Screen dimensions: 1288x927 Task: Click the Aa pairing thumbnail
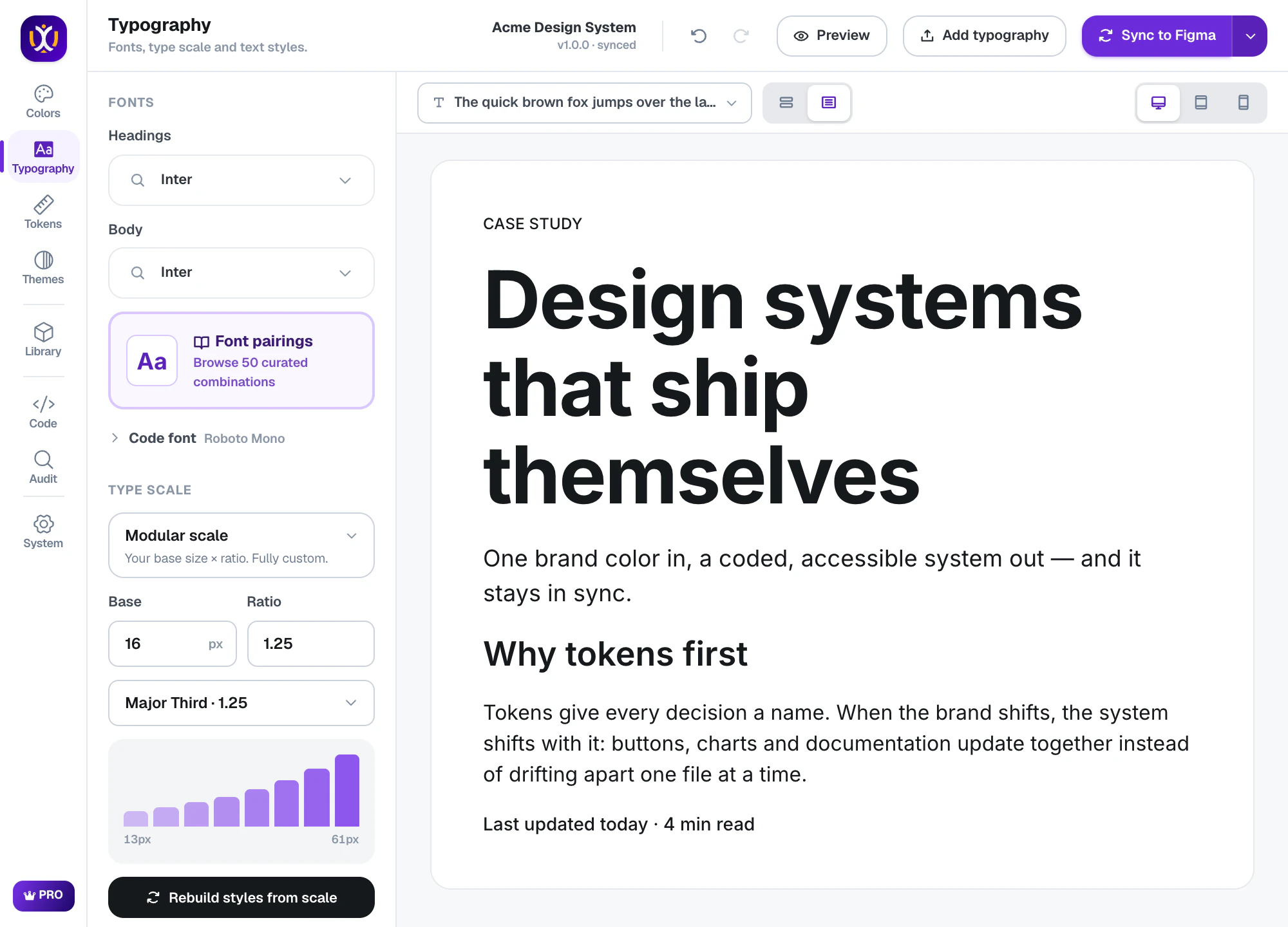152,360
